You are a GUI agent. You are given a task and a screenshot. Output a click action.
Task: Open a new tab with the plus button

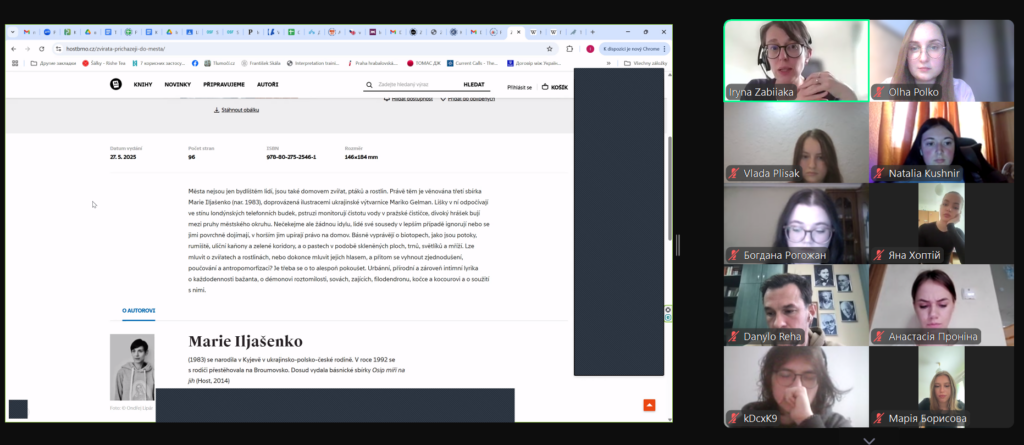click(592, 31)
